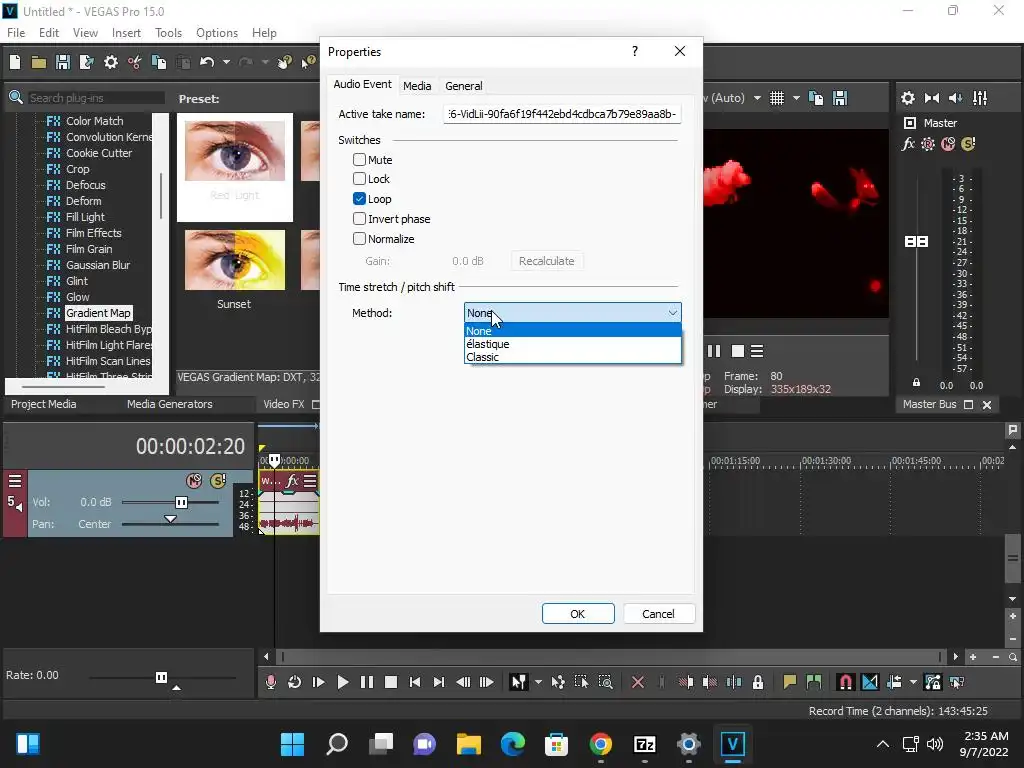Start timeline playback with Play

pos(342,682)
